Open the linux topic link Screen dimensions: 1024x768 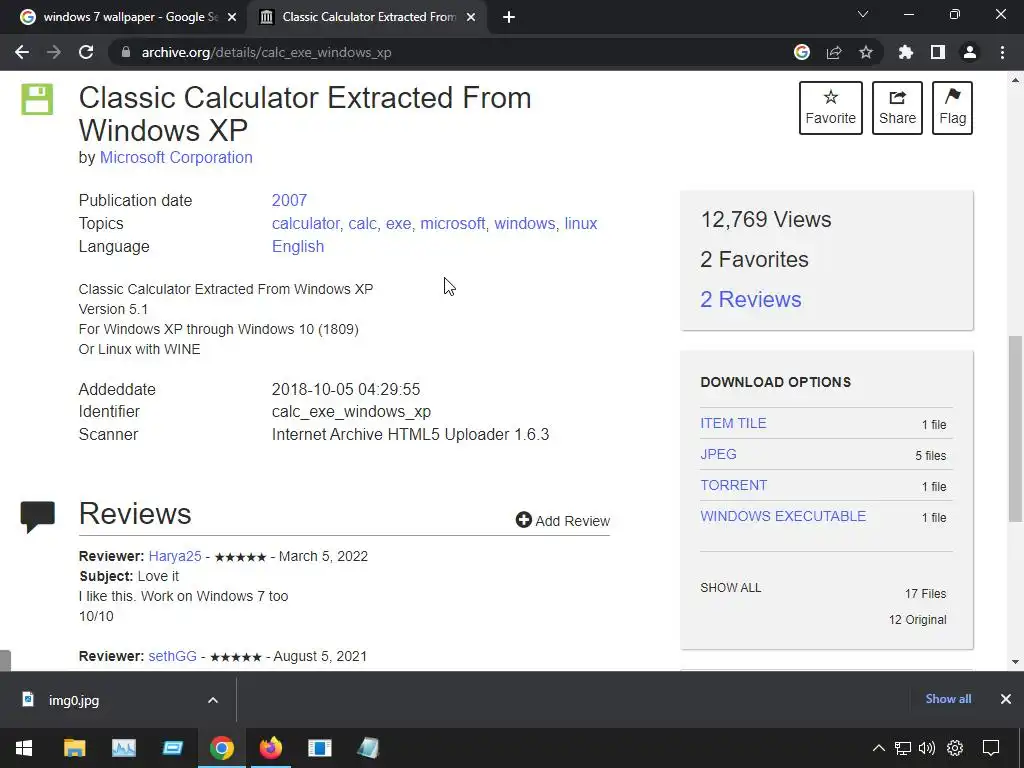[x=581, y=223]
